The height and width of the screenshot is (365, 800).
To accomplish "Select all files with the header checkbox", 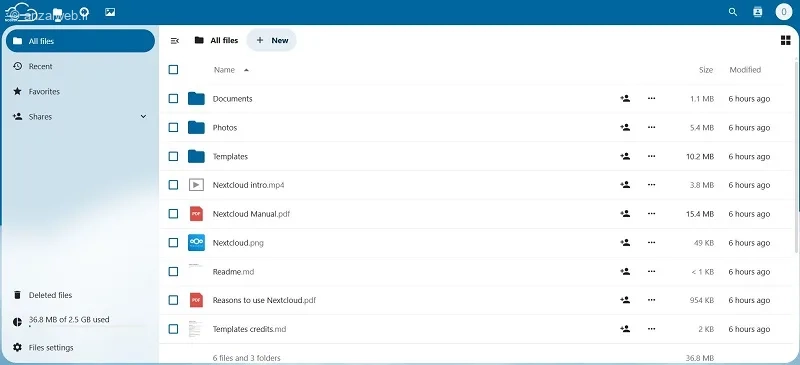I will [x=173, y=69].
